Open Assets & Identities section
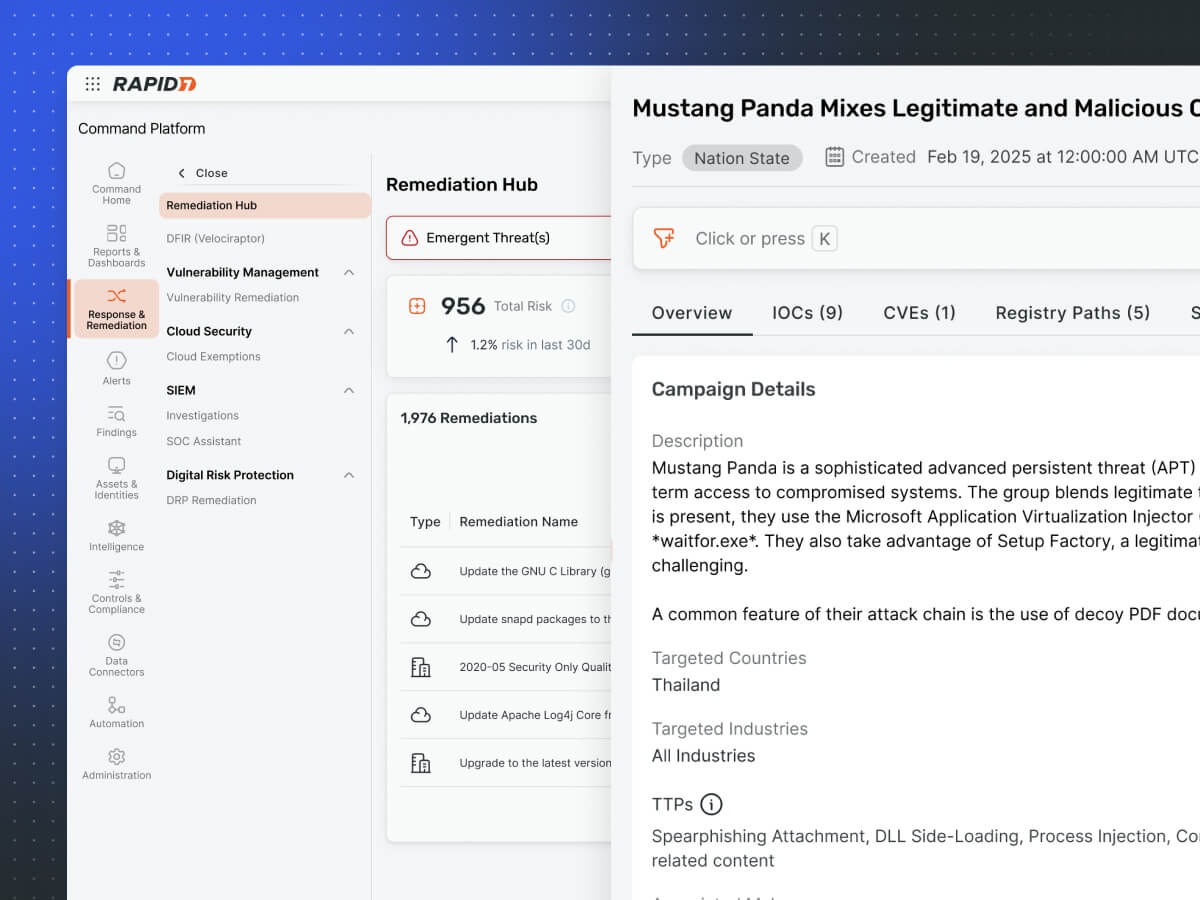 (117, 477)
